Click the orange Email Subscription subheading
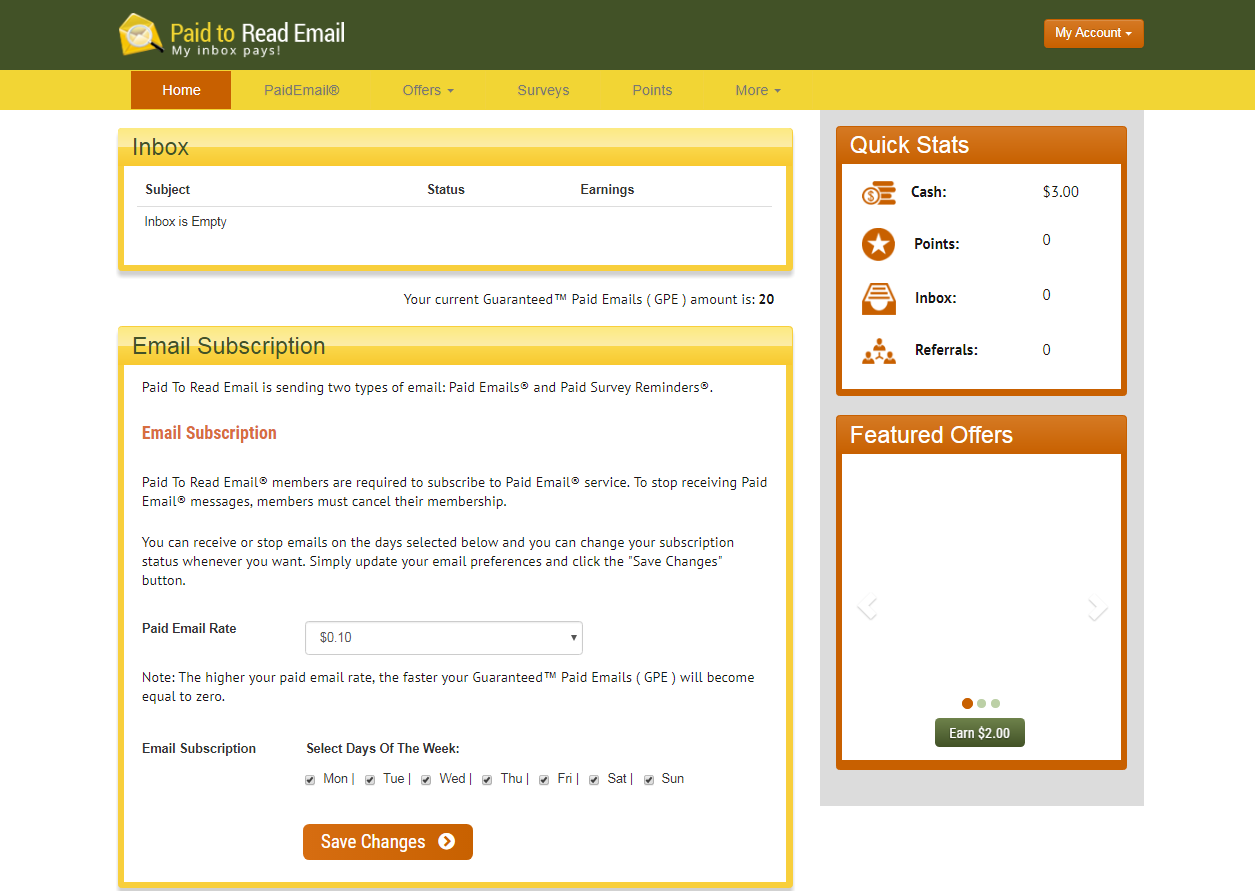 click(209, 433)
